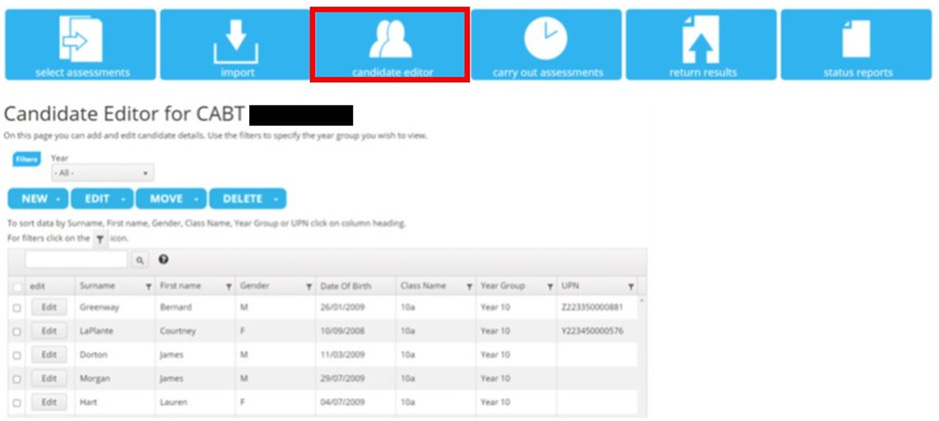Open the Surname column filter icon
939x421 pixels.
click(x=149, y=287)
